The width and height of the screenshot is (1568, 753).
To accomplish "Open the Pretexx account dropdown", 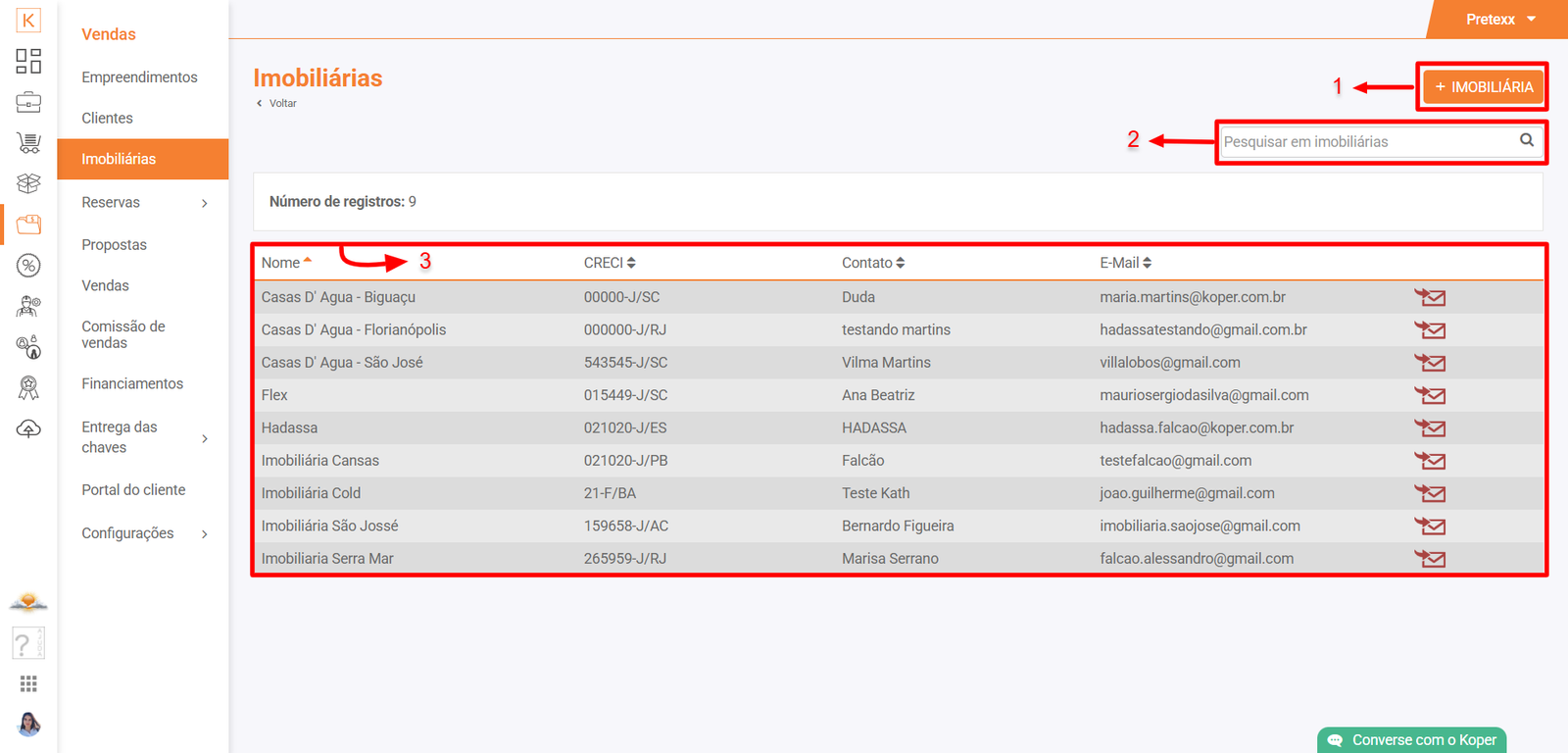I will 1499,20.
